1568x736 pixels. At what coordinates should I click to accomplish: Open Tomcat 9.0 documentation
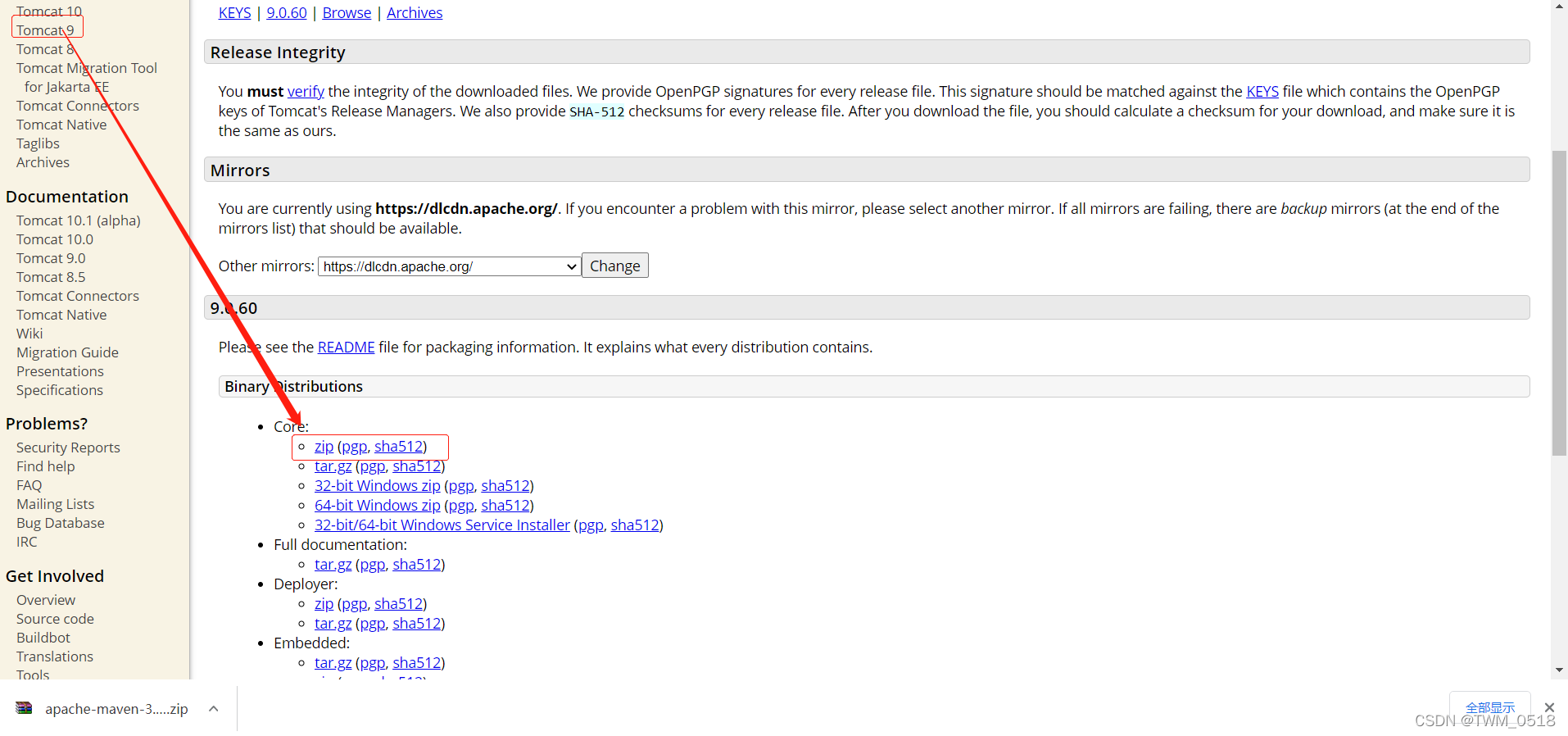click(51, 258)
